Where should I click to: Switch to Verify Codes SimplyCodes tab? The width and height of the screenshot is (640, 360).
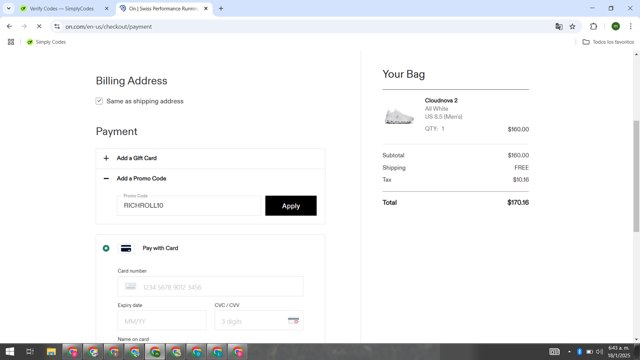(60, 9)
